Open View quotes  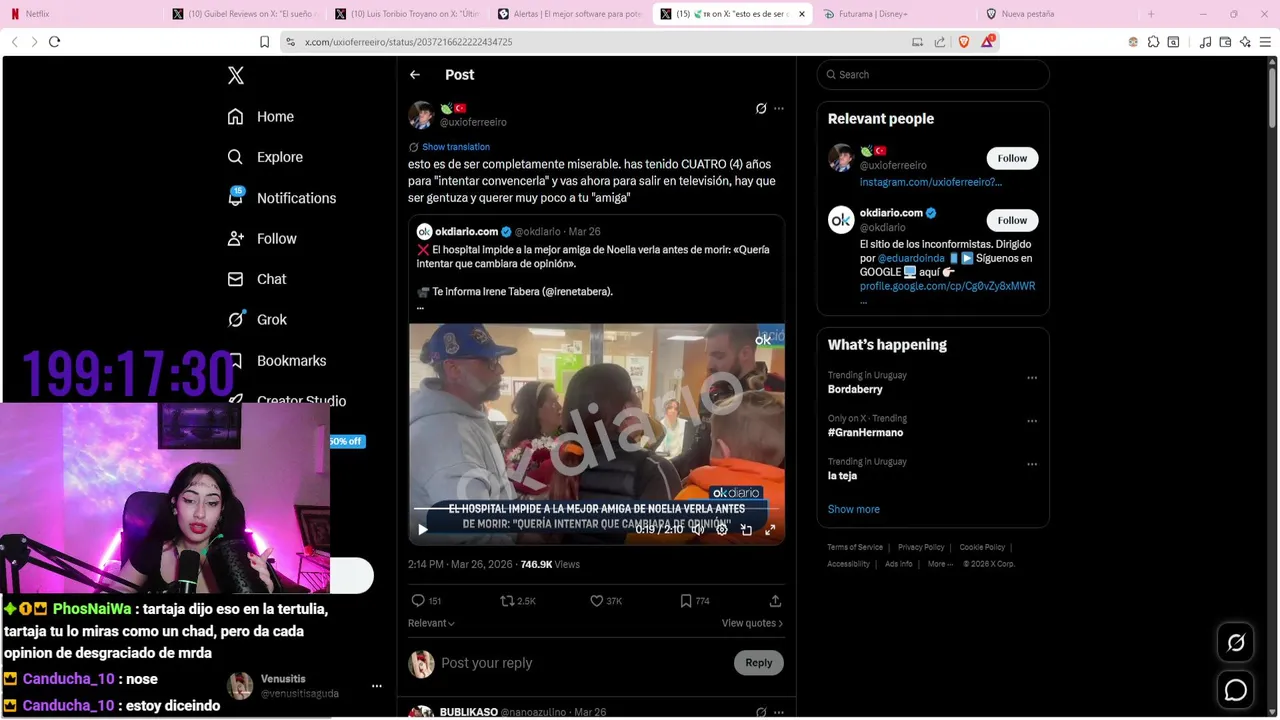752,623
